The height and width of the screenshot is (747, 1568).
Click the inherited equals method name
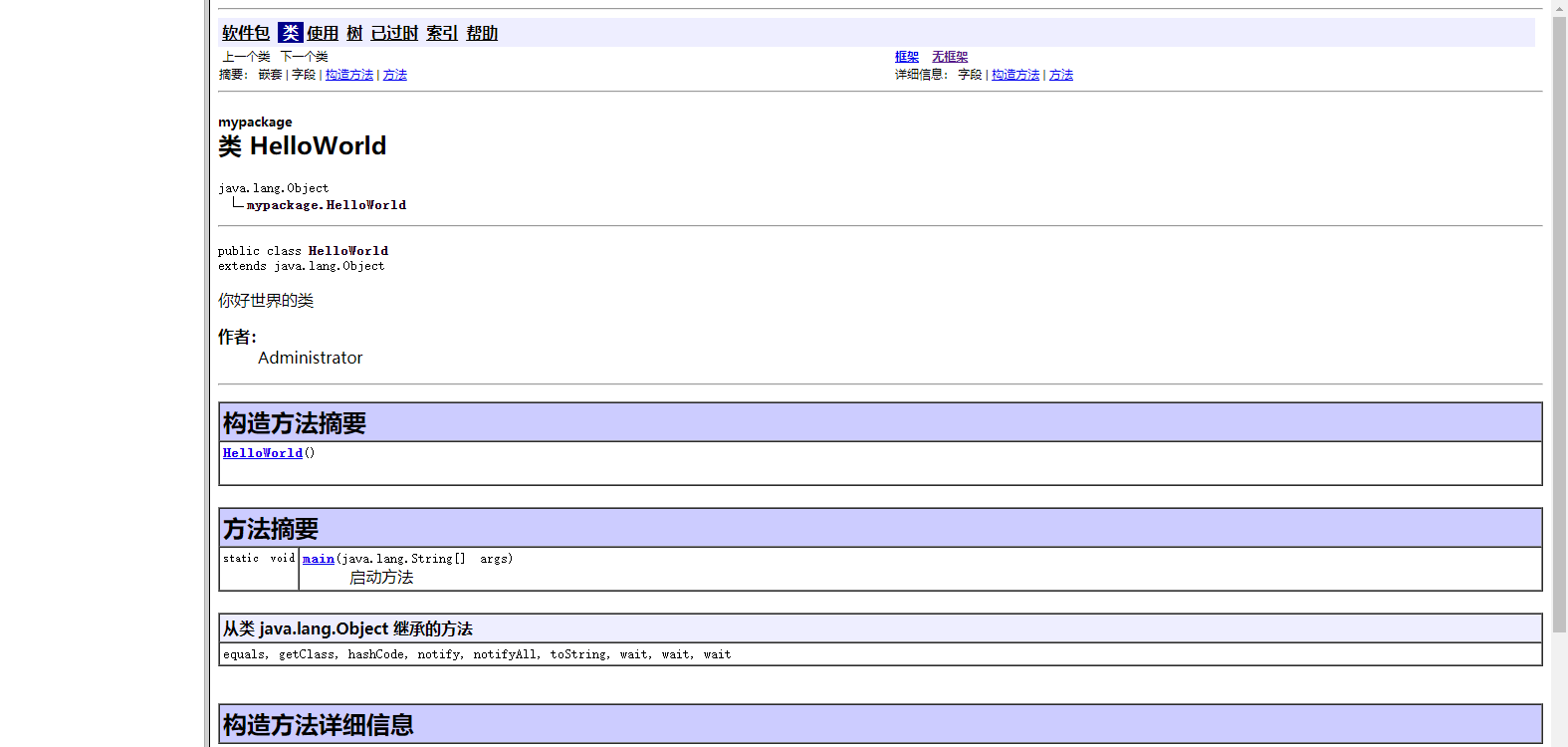[x=244, y=654]
